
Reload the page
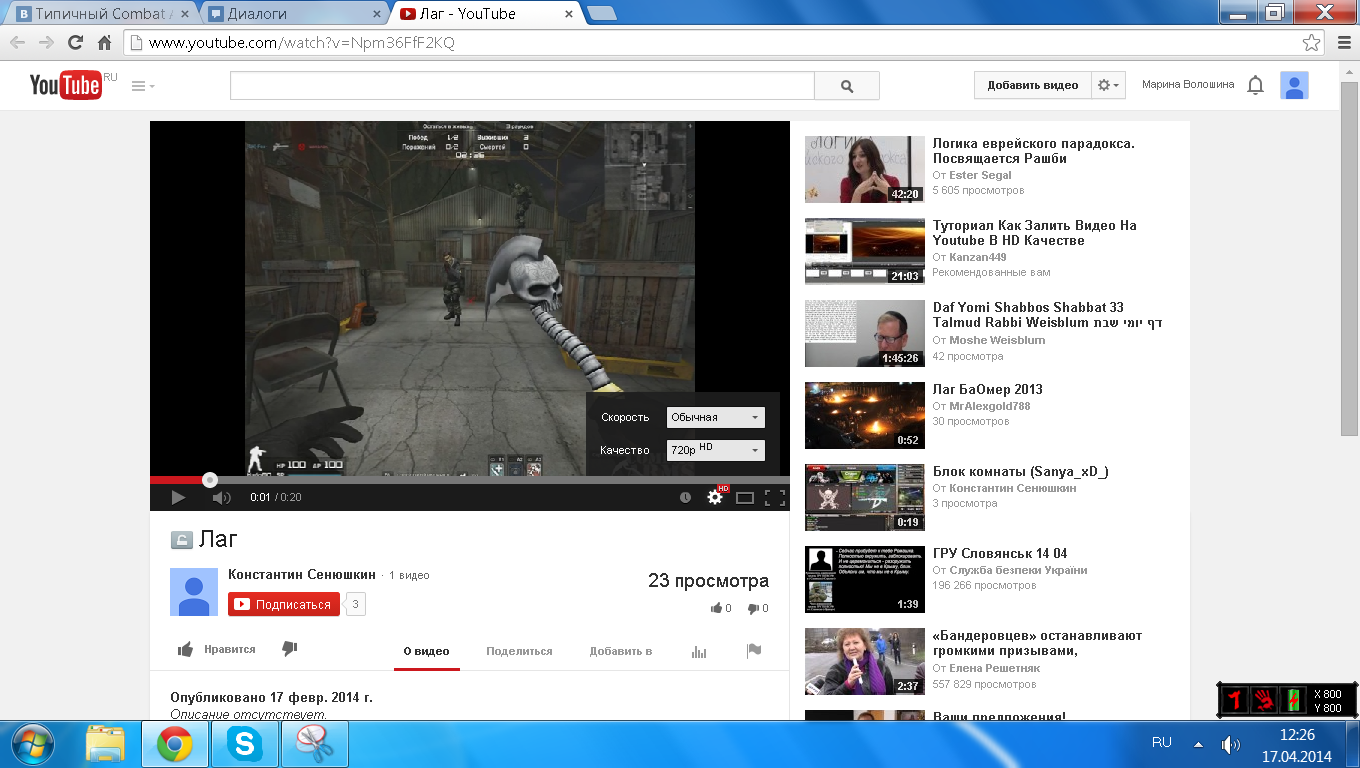click(75, 43)
